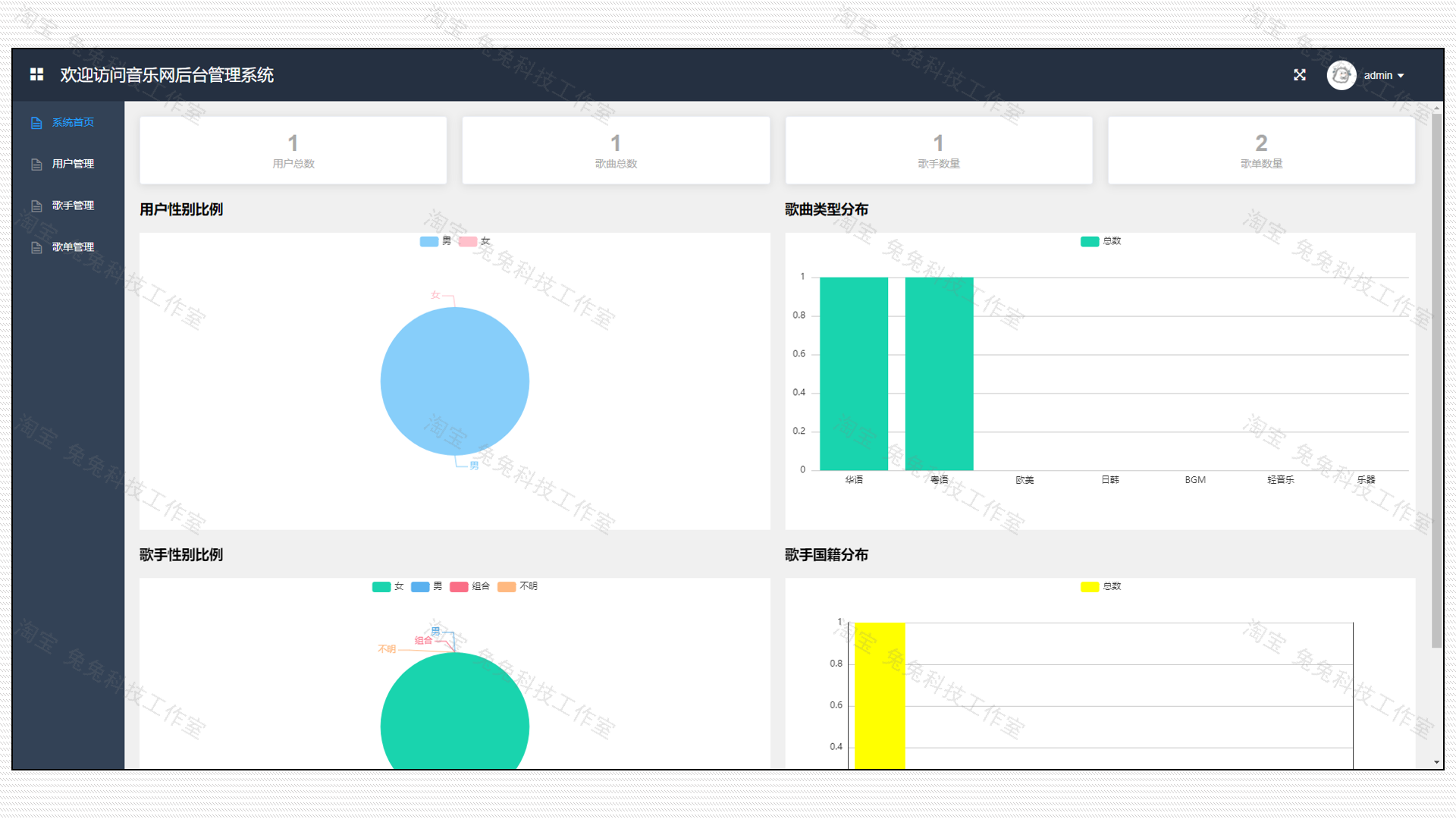Click the document icon beside 系统首页
Viewport: 1456px width, 819px height.
(x=36, y=121)
